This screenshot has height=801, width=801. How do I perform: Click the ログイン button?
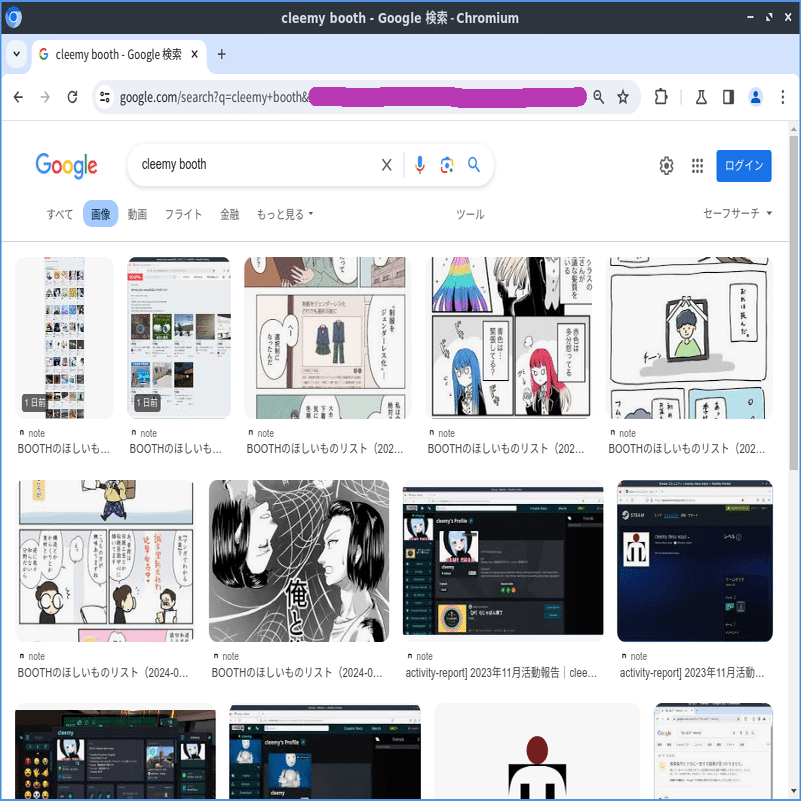744,166
